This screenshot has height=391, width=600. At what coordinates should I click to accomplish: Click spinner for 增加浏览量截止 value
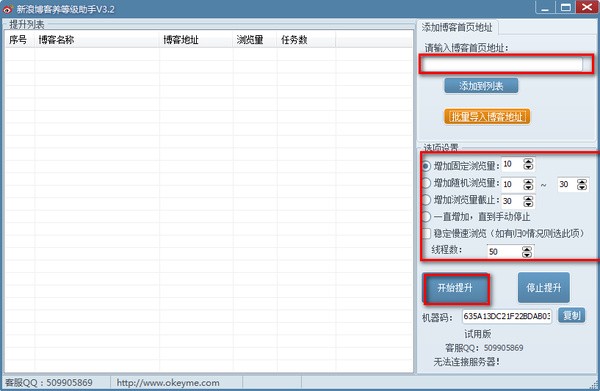point(528,201)
